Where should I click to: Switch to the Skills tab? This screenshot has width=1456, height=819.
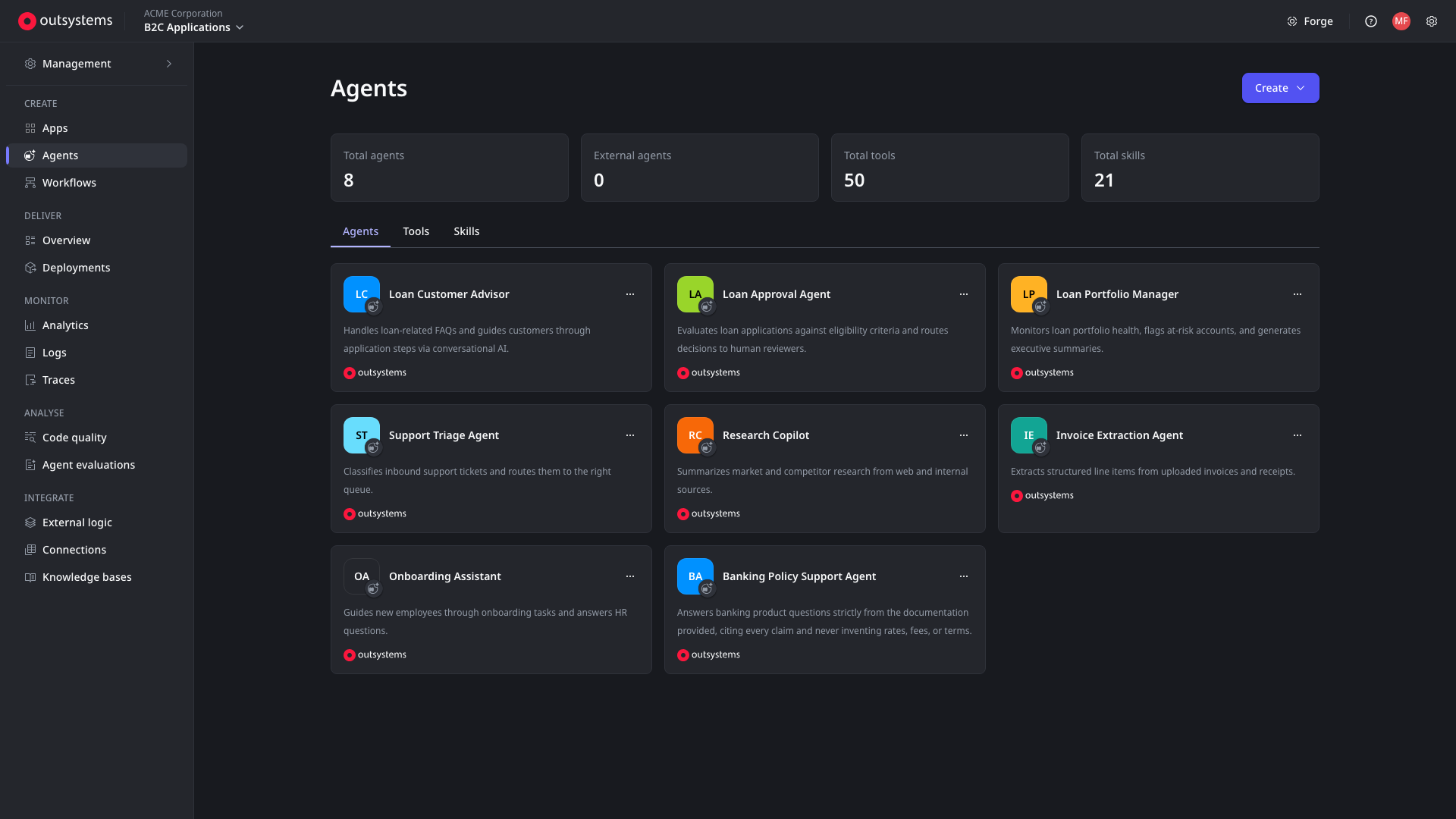[x=466, y=231]
